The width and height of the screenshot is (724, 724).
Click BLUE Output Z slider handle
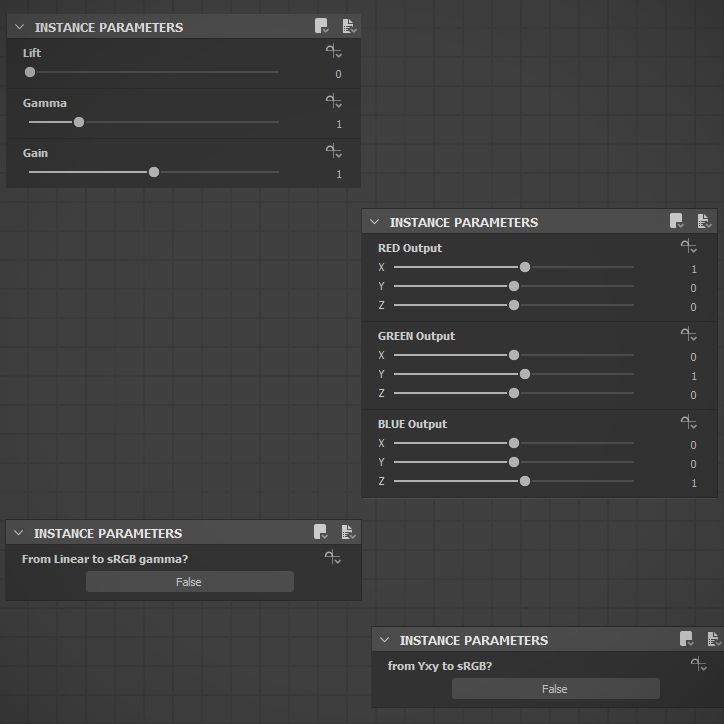[525, 481]
